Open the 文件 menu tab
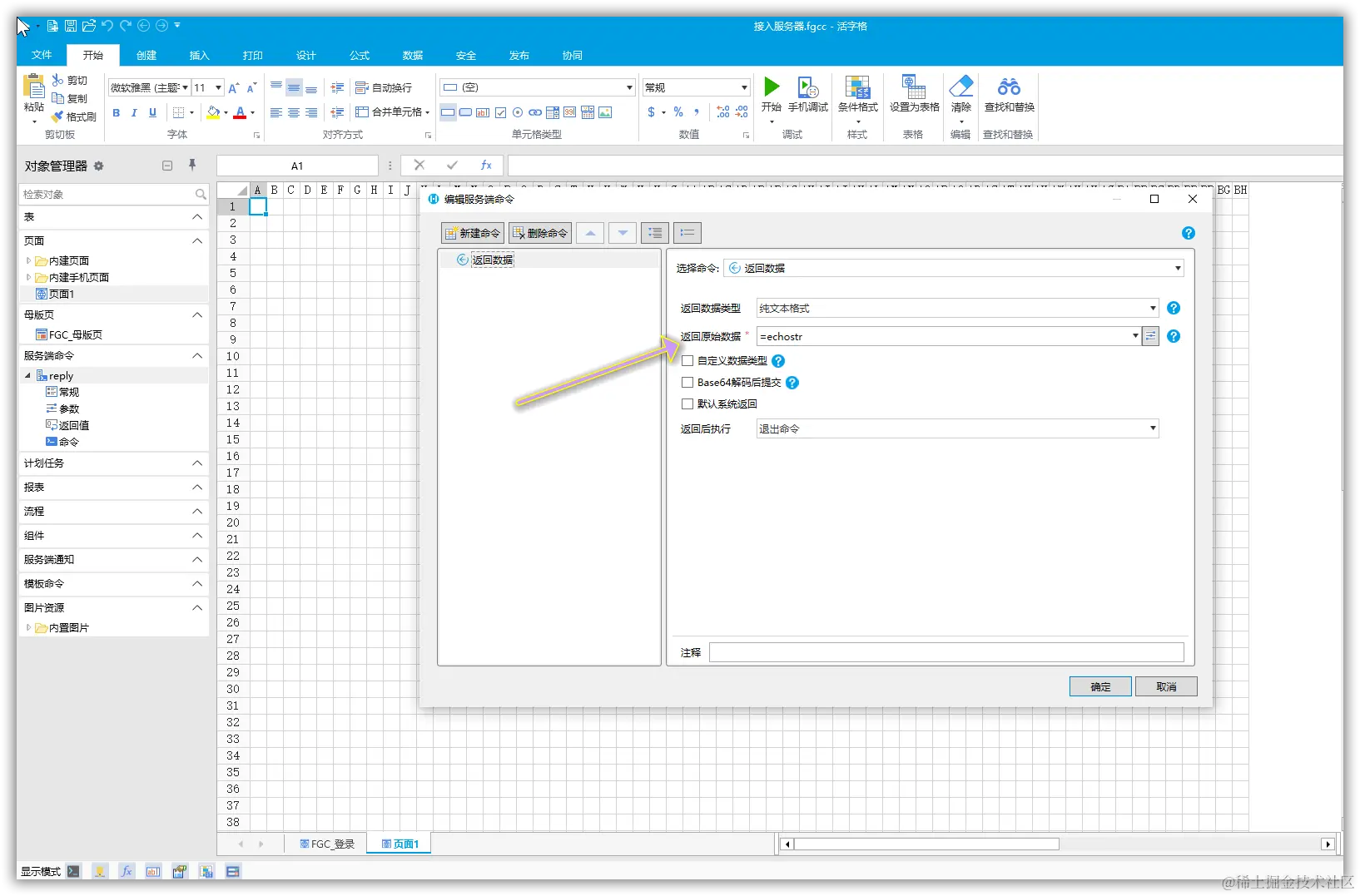This screenshot has width=1360, height=896. pos(42,55)
